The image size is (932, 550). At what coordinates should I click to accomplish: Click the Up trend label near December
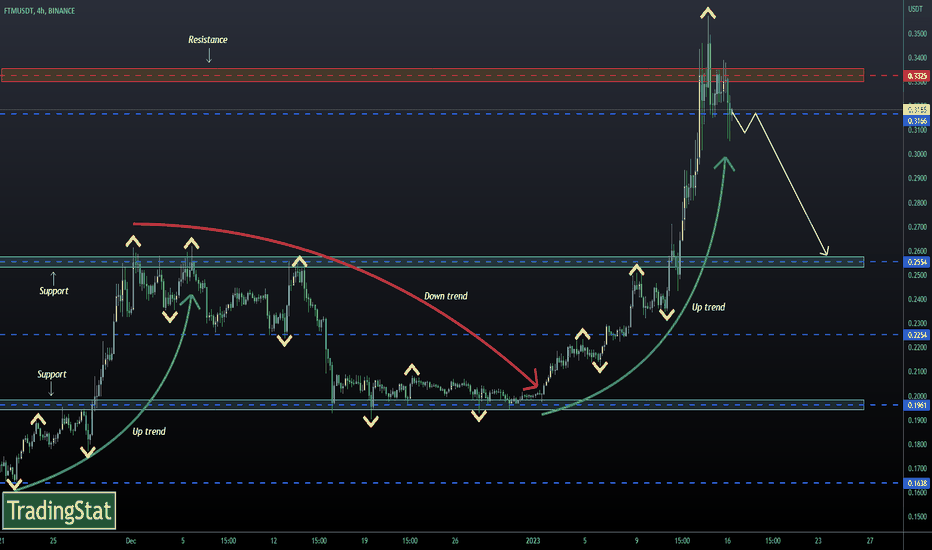(149, 432)
